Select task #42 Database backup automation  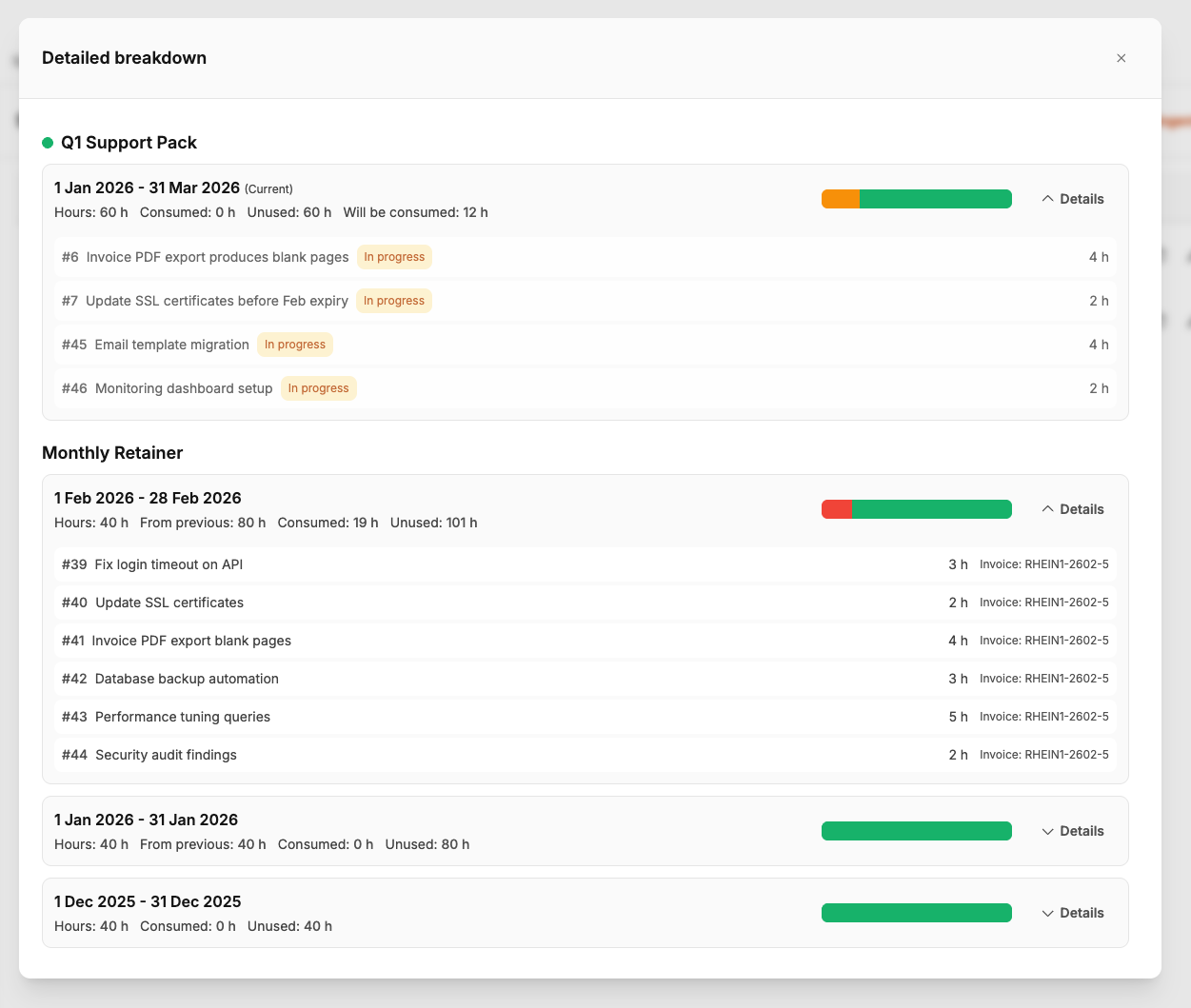[x=187, y=679]
